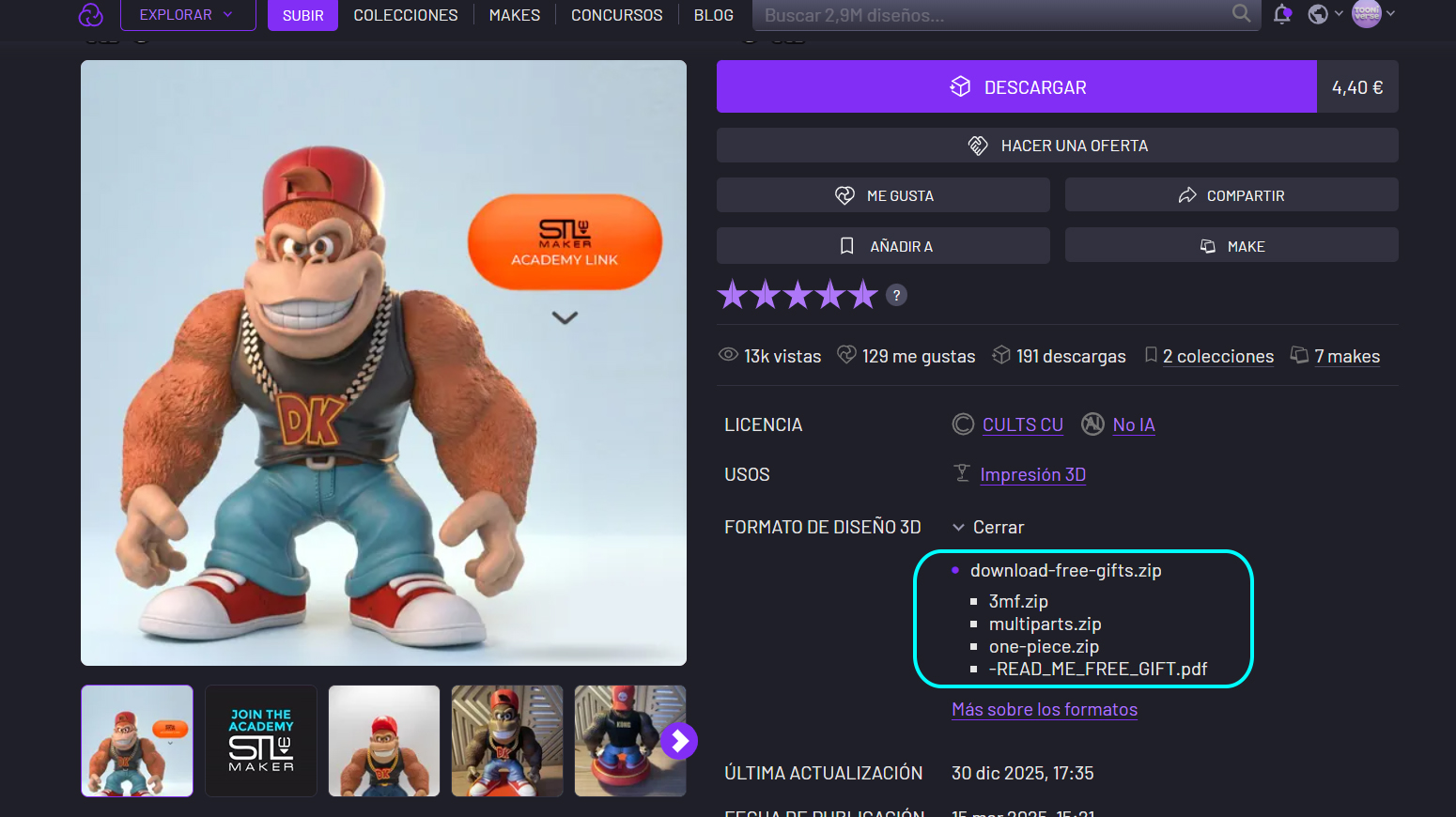
Task: Open the CULTS CU license link
Action: click(x=1023, y=424)
